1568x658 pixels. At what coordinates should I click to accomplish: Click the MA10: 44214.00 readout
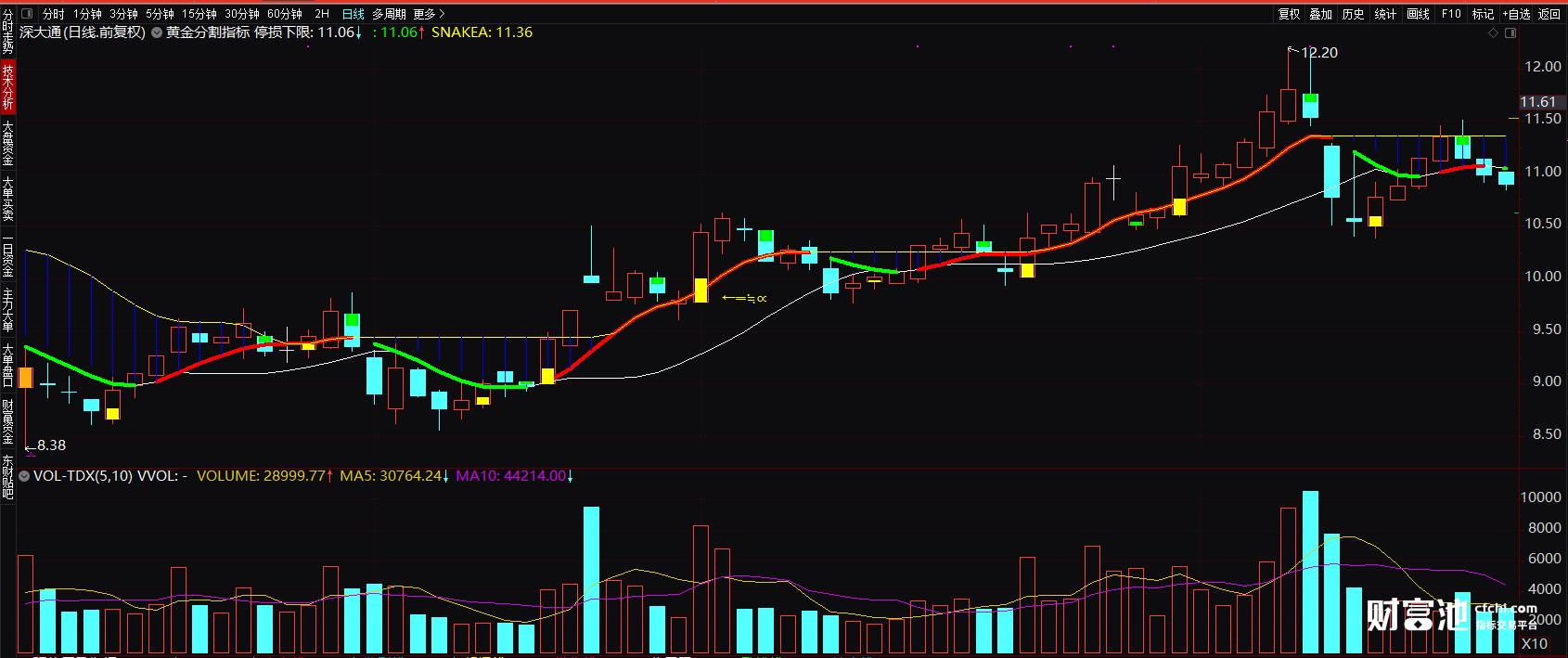[x=514, y=476]
